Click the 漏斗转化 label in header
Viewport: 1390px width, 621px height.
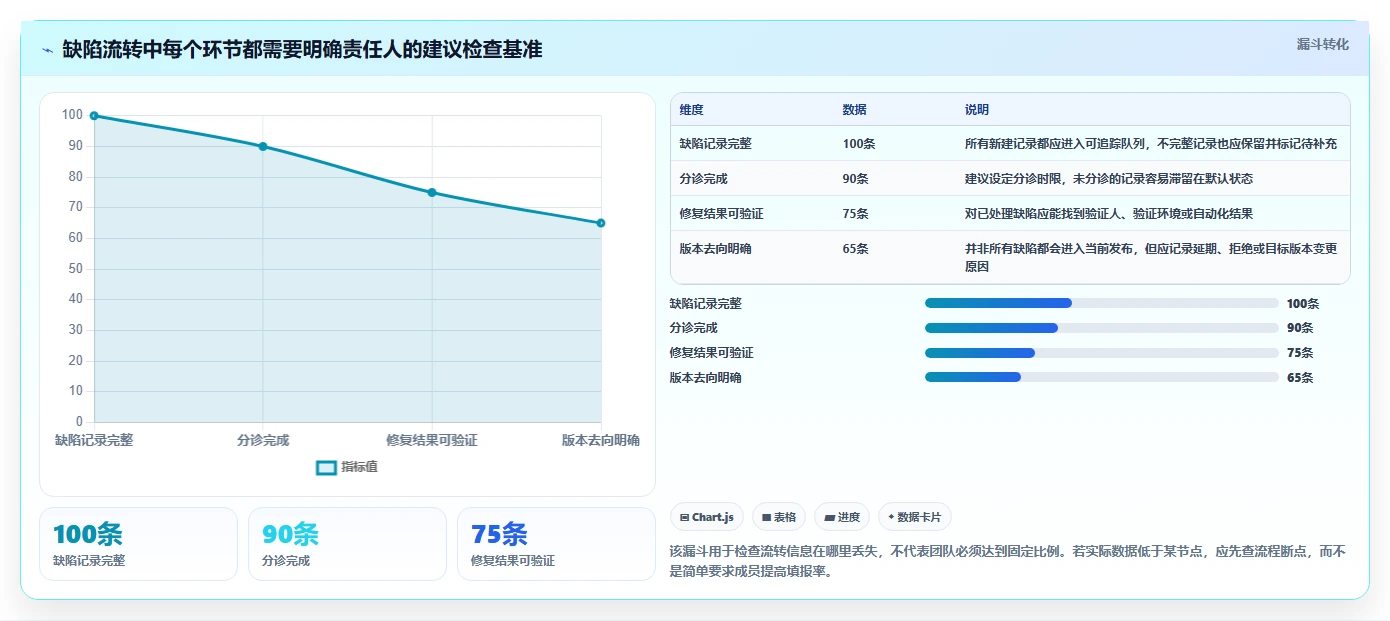[x=1322, y=45]
